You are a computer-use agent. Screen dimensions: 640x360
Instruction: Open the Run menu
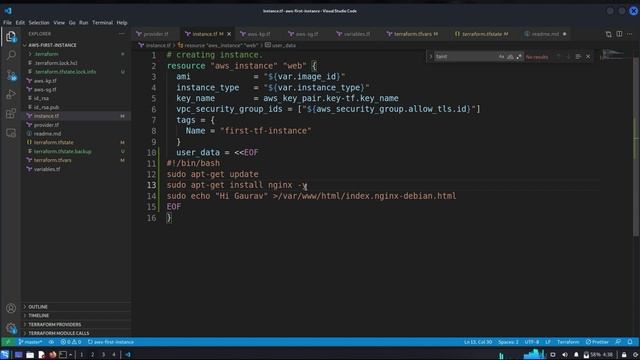84,22
